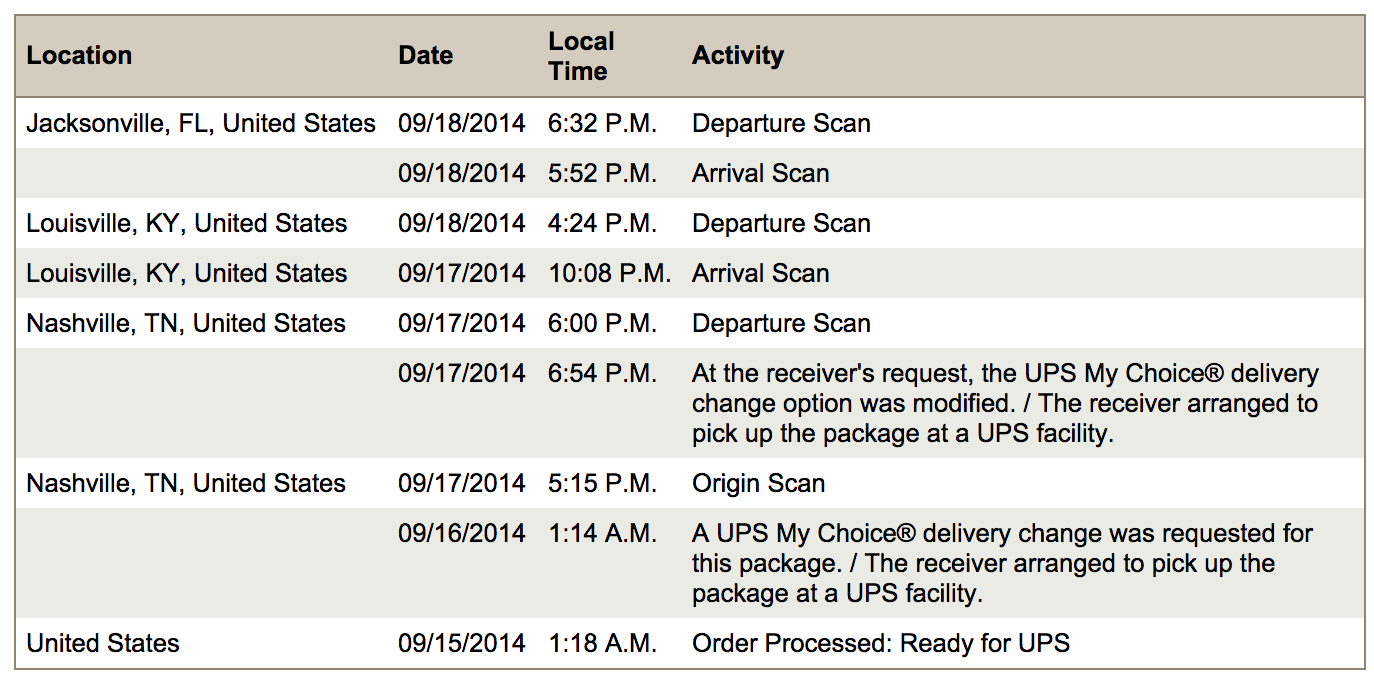Click the Date column header

(425, 56)
